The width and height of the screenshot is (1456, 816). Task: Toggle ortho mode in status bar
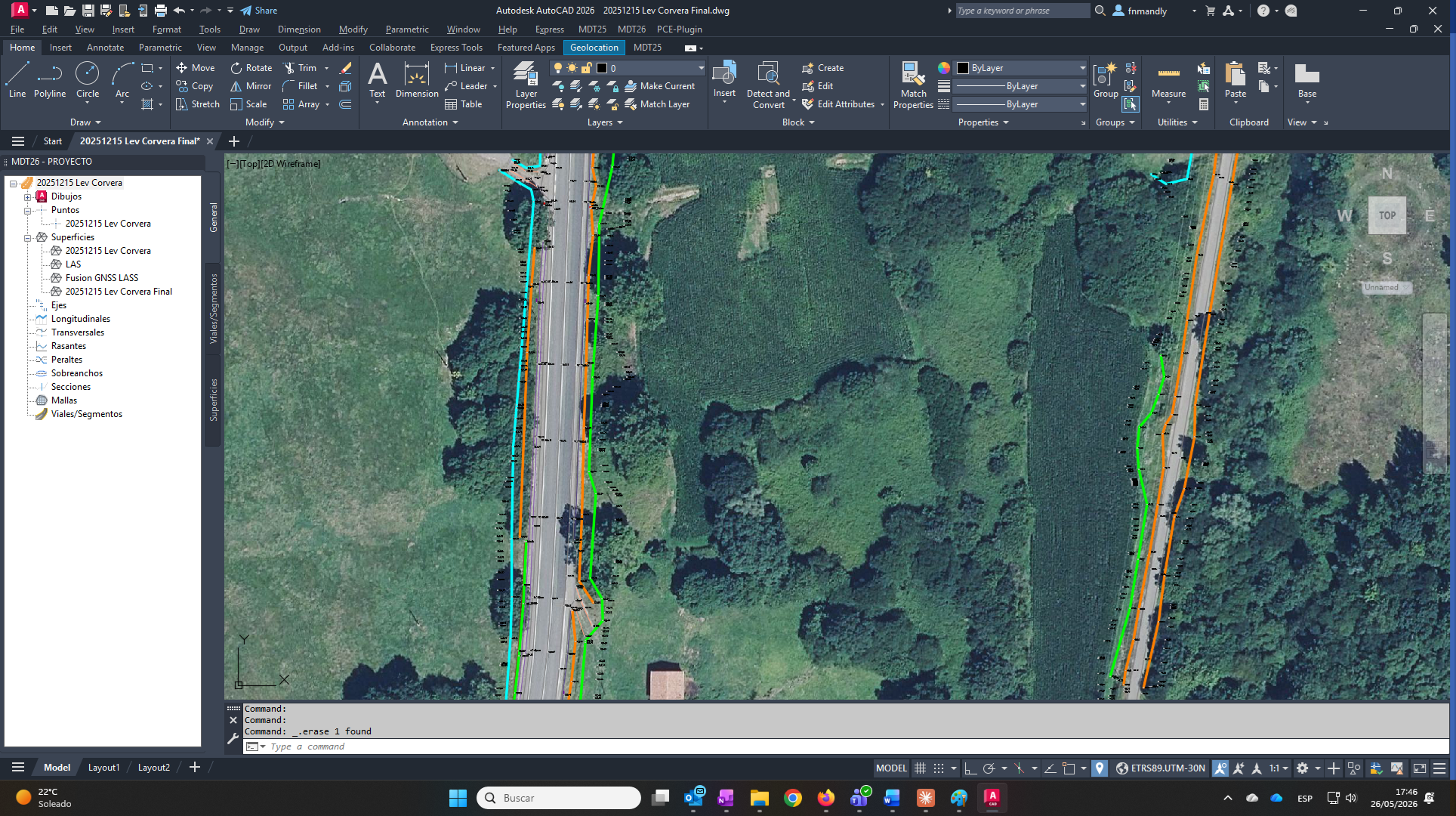[x=970, y=768]
